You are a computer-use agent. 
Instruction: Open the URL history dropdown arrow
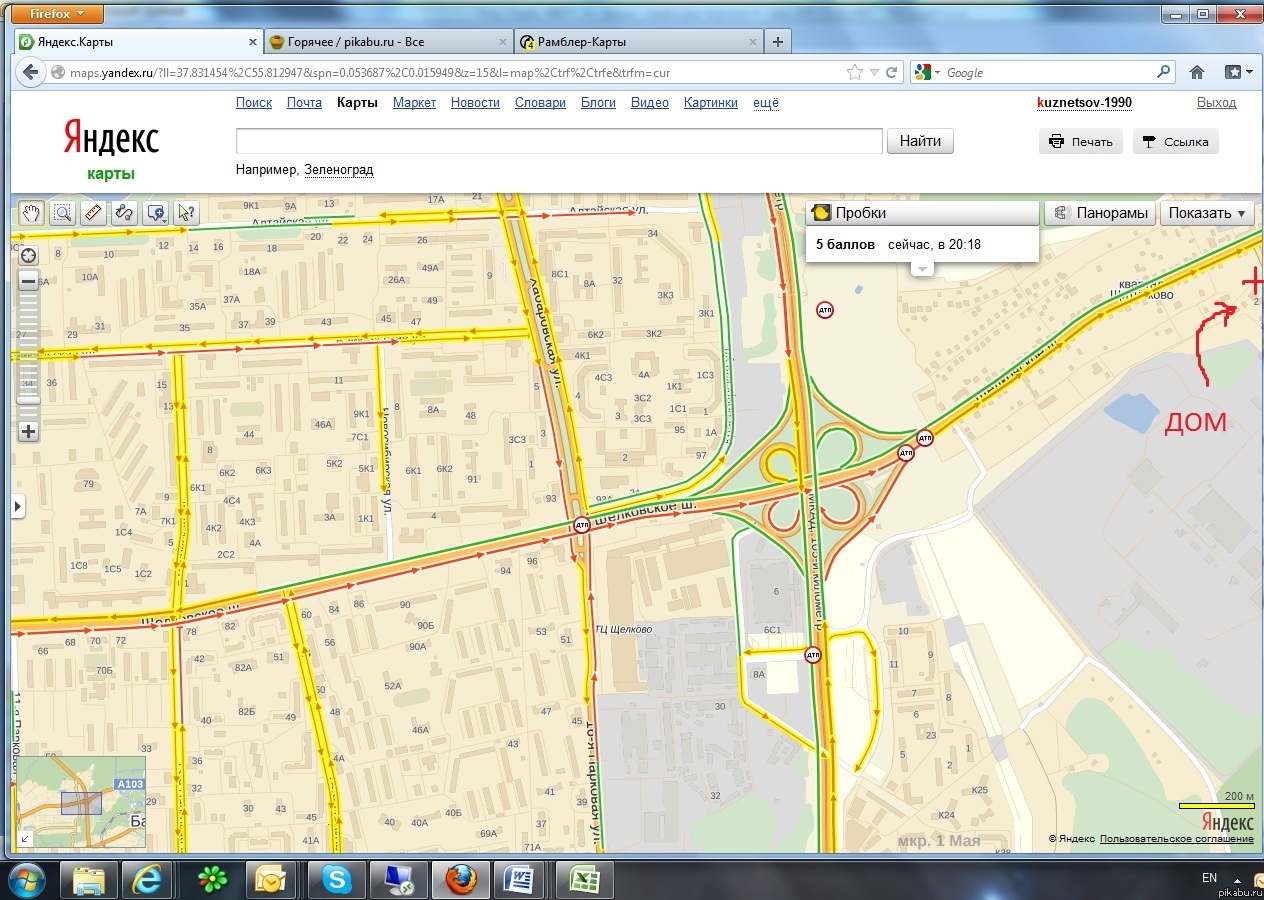click(x=874, y=73)
